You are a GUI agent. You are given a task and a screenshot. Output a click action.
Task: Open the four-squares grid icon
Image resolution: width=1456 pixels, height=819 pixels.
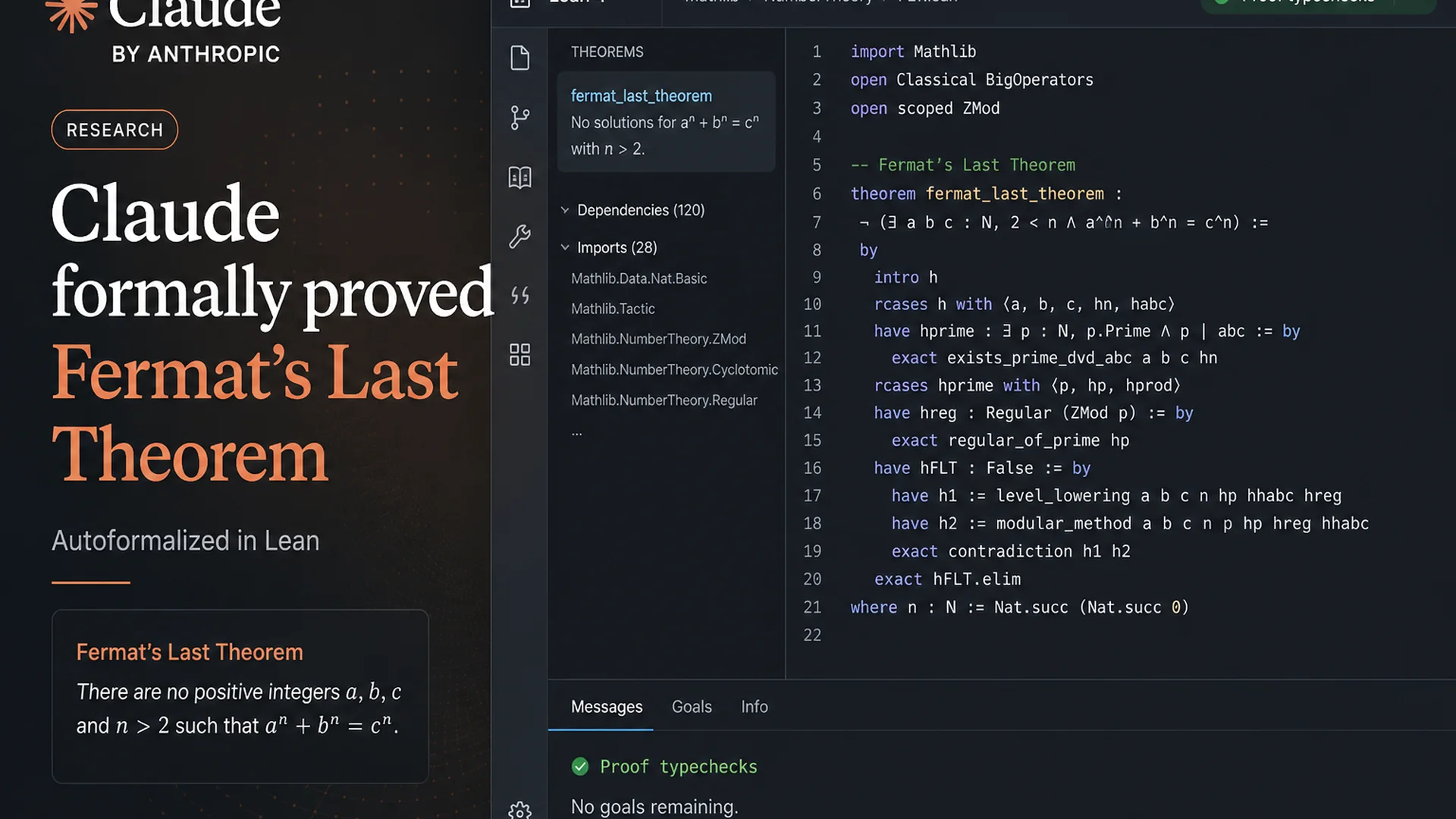tap(519, 354)
